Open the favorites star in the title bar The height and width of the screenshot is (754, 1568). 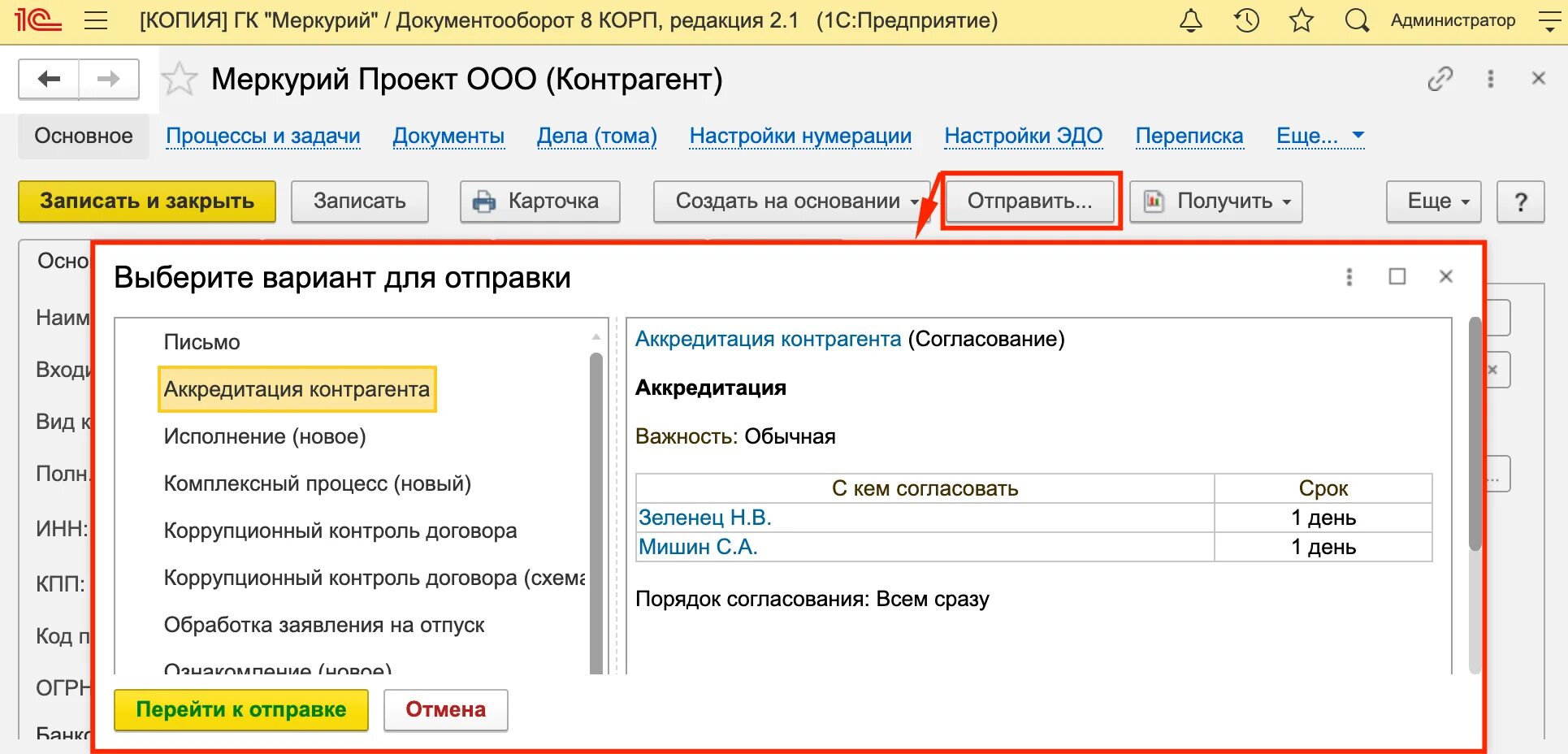[1302, 20]
